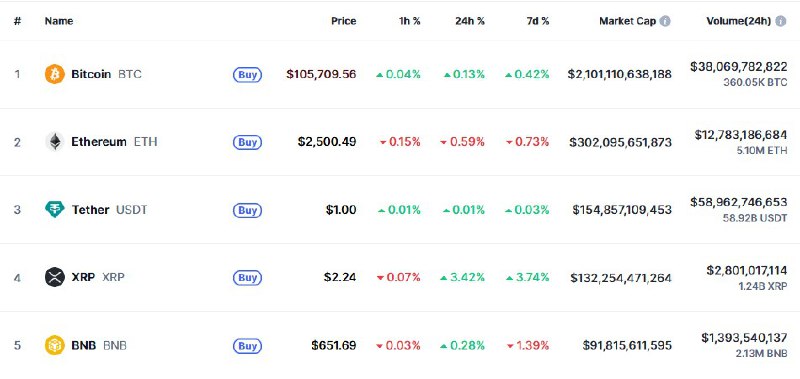Choose the Buy button for XRP

247,278
